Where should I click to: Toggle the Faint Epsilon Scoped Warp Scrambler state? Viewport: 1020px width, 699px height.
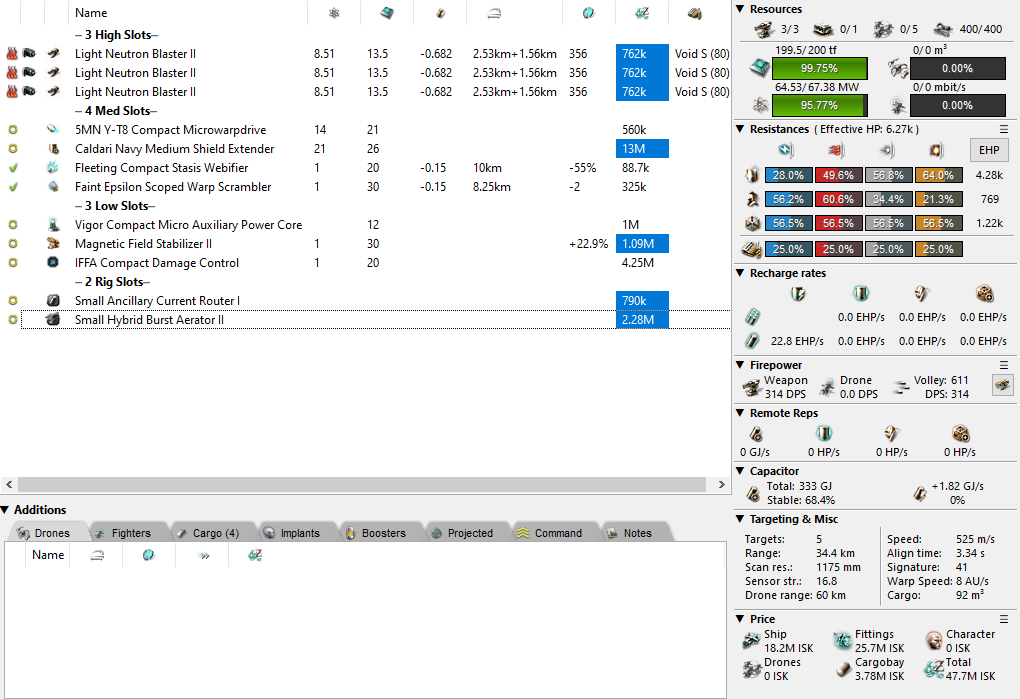[x=13, y=187]
